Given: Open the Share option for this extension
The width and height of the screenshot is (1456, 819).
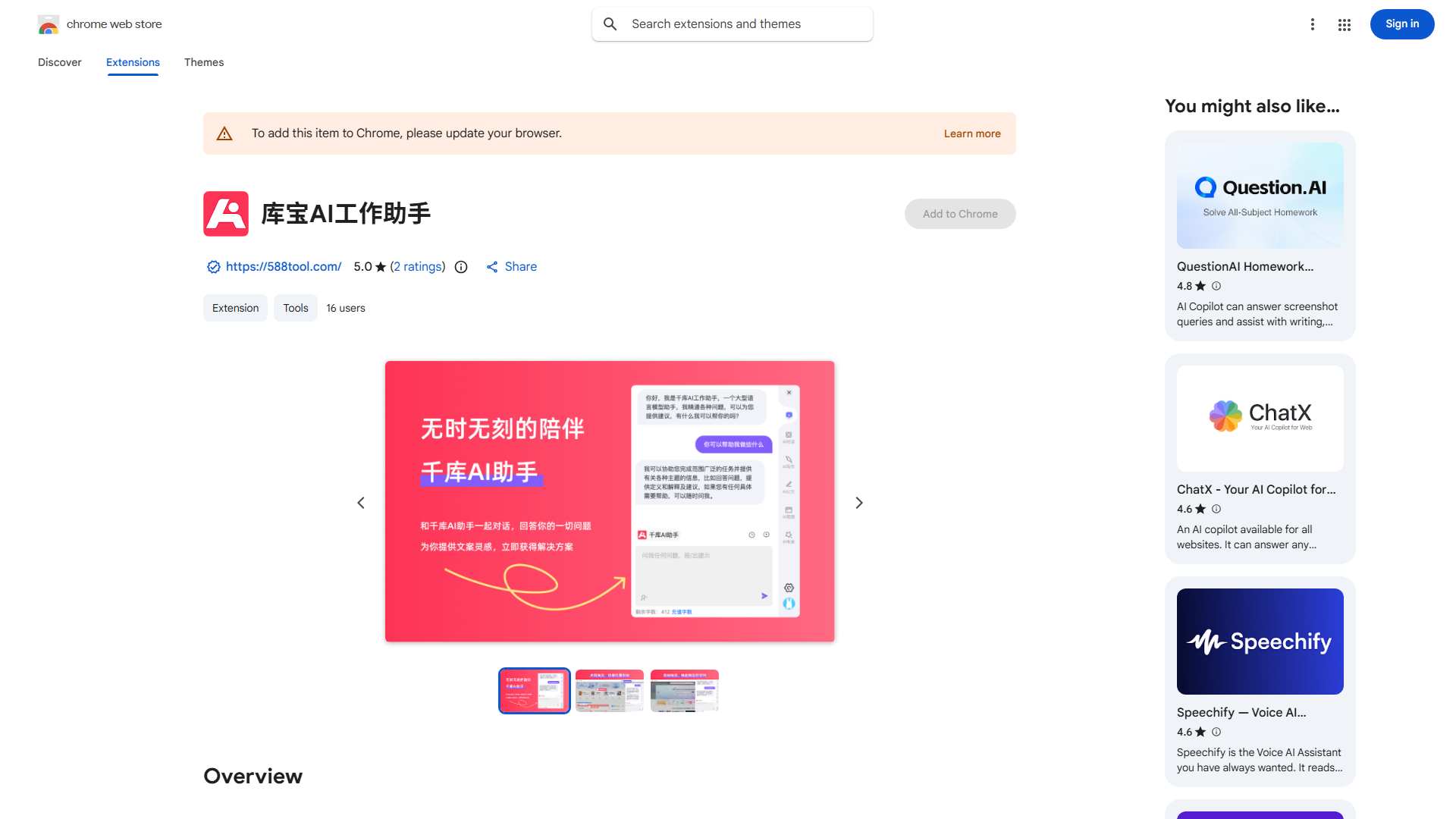Looking at the screenshot, I should pyautogui.click(x=511, y=266).
